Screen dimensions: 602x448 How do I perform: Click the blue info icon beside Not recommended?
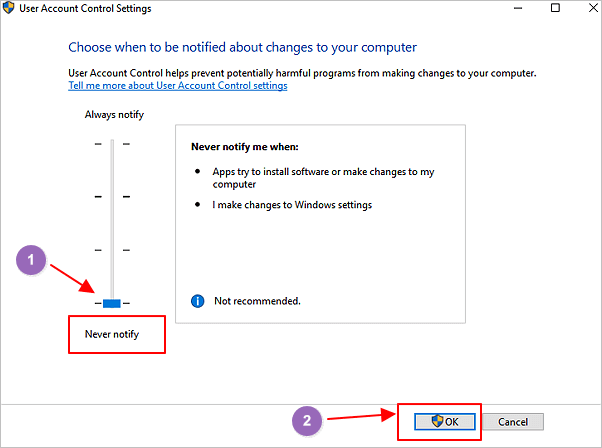(x=197, y=300)
